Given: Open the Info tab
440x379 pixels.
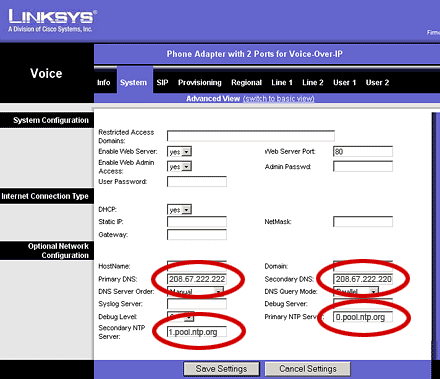Looking at the screenshot, I should pos(104,82).
